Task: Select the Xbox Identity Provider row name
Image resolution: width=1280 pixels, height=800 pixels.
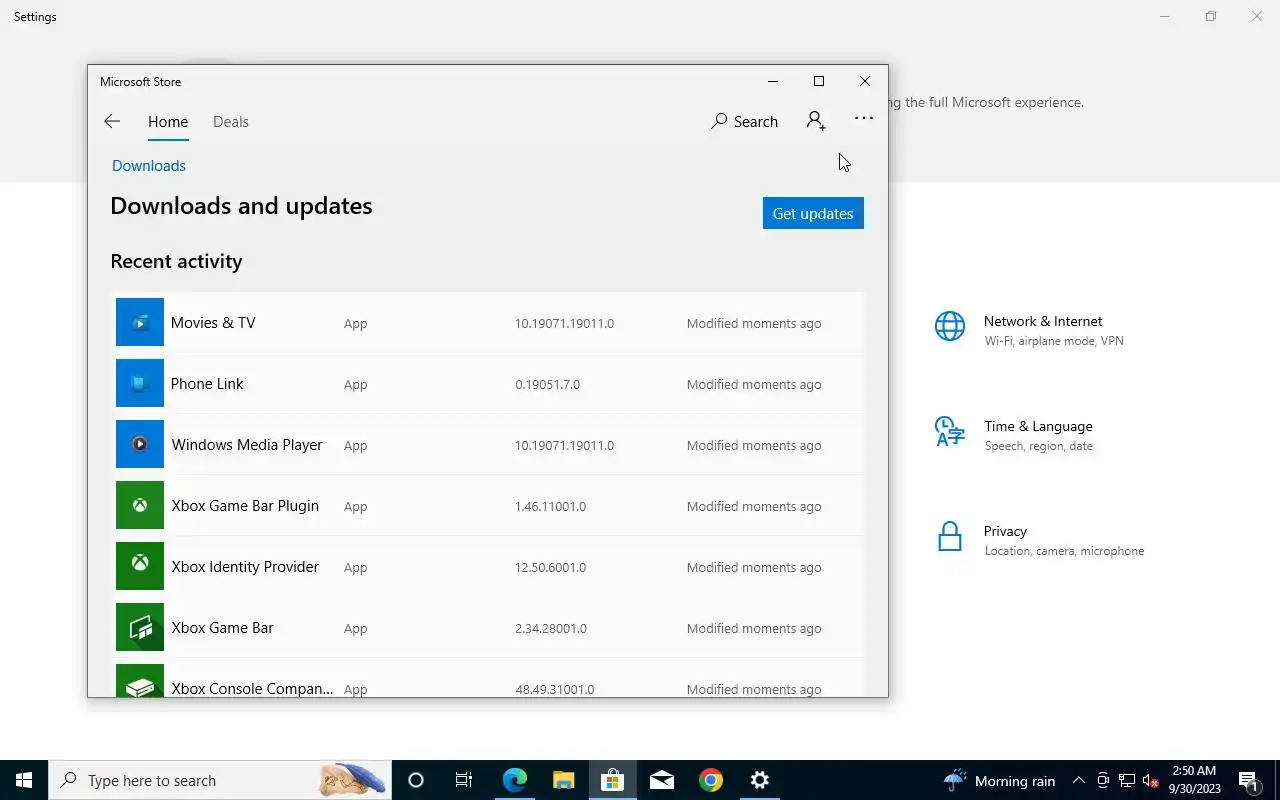Action: pyautogui.click(x=245, y=566)
